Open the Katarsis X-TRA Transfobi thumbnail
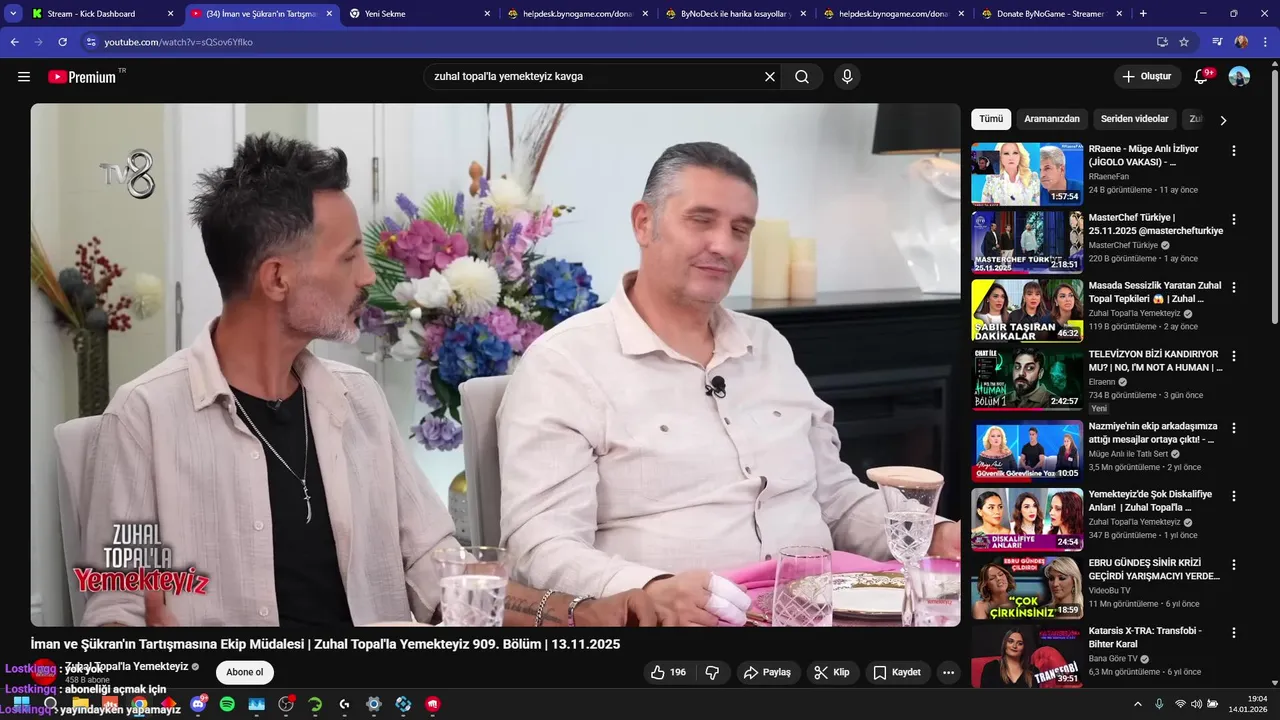Screen dimensions: 1280x720 pyautogui.click(x=1027, y=656)
